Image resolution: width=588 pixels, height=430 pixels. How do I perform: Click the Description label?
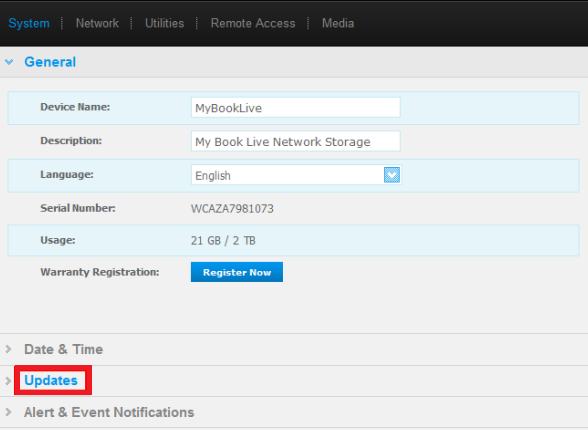(71, 141)
